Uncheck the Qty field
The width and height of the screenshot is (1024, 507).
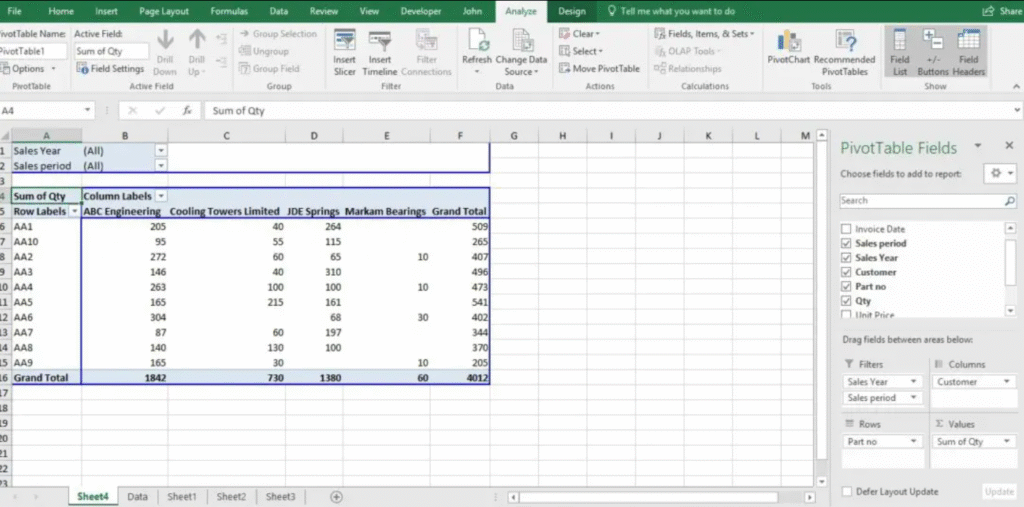click(846, 301)
